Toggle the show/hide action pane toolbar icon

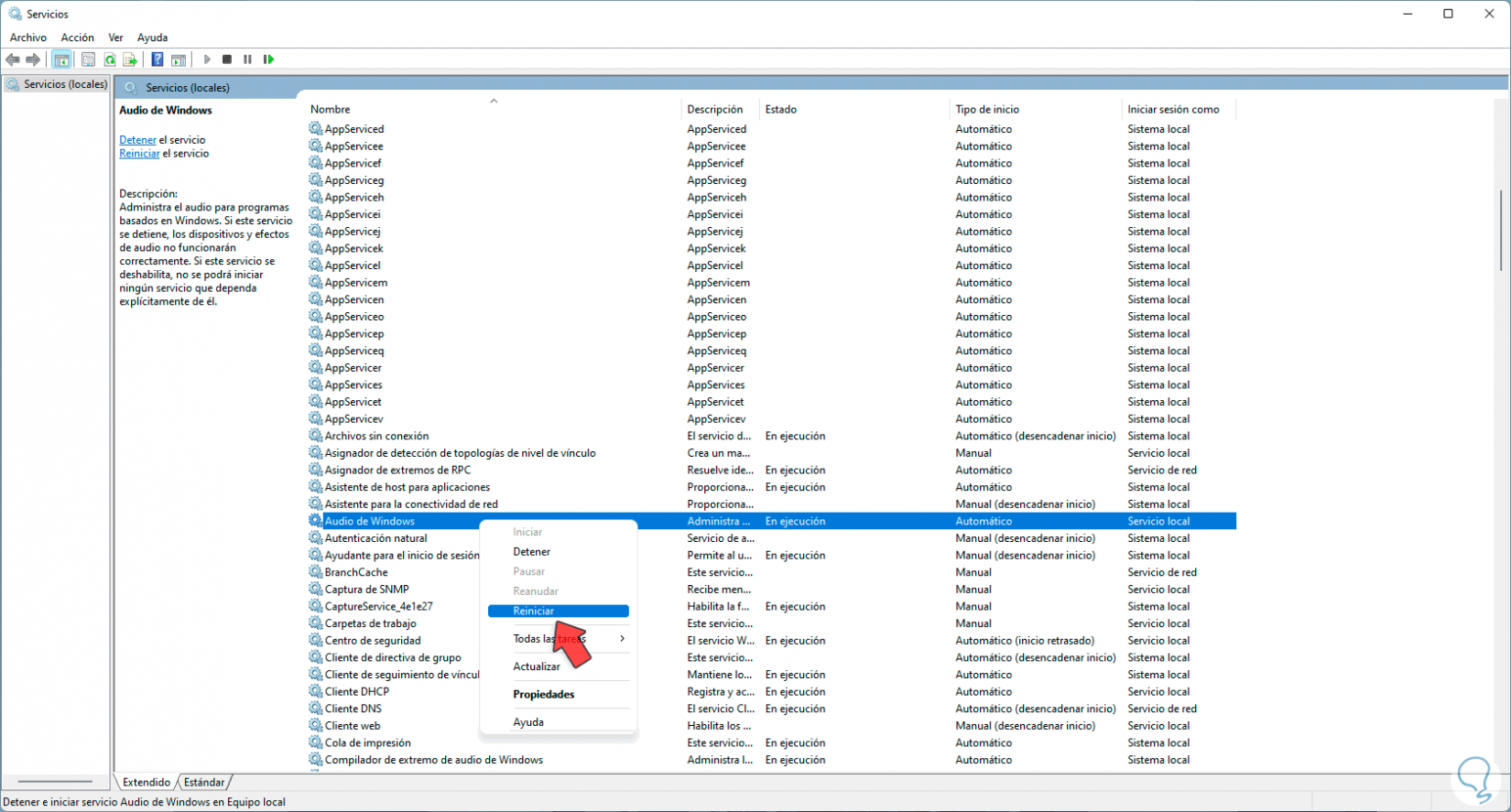[x=179, y=60]
